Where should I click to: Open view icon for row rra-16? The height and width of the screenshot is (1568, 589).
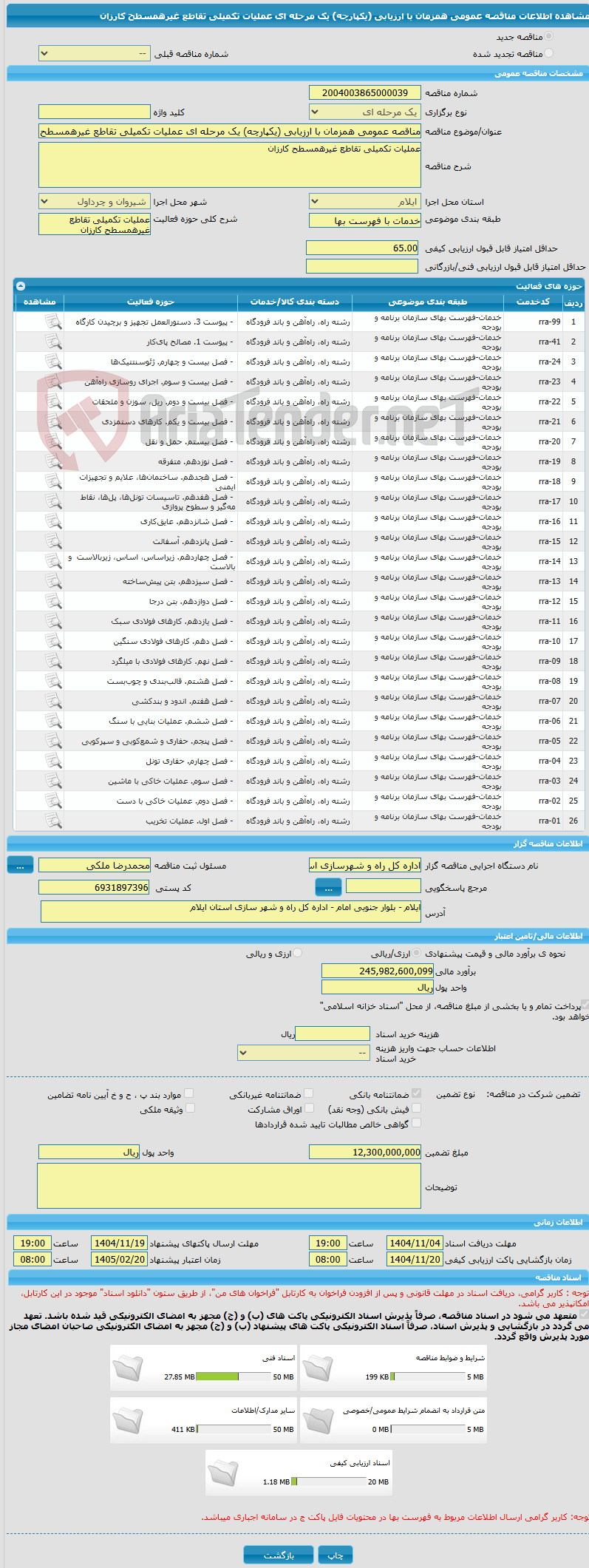[x=53, y=521]
